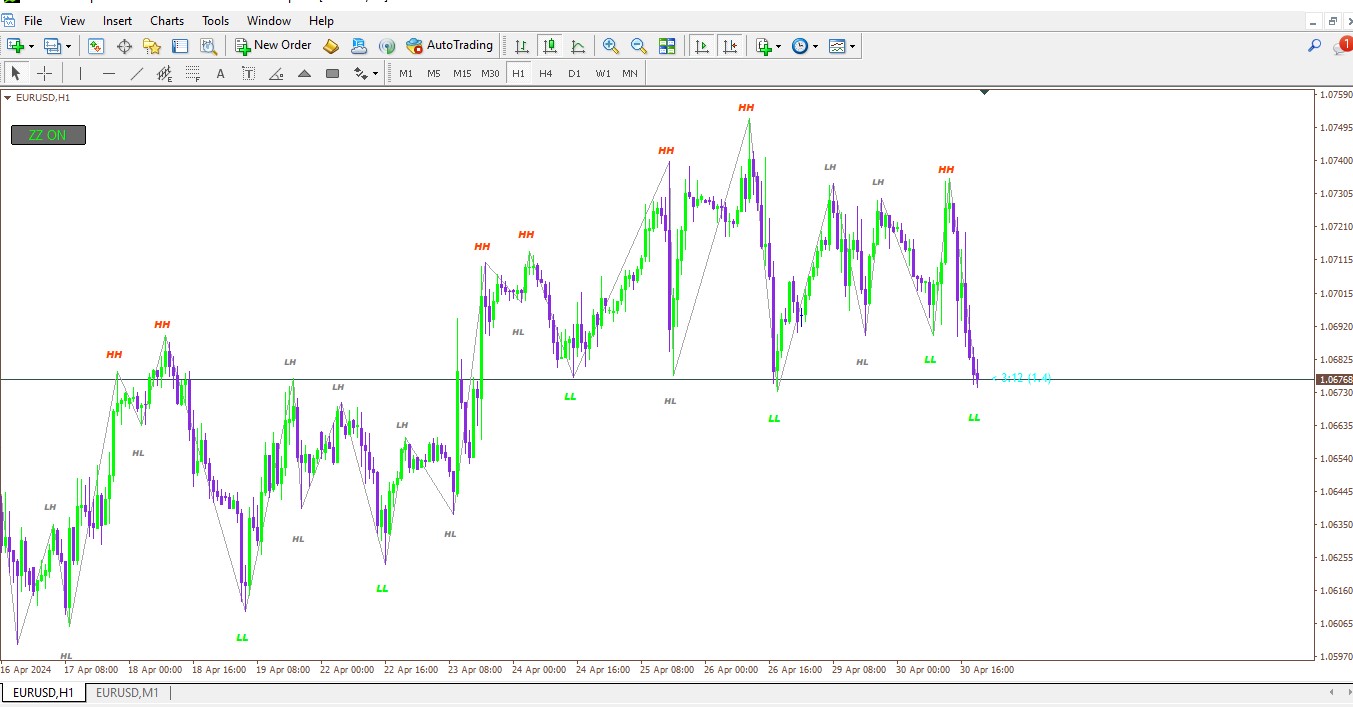Select the Fibonacci retracement tool
This screenshot has width=1353, height=707.
pyautogui.click(x=193, y=73)
